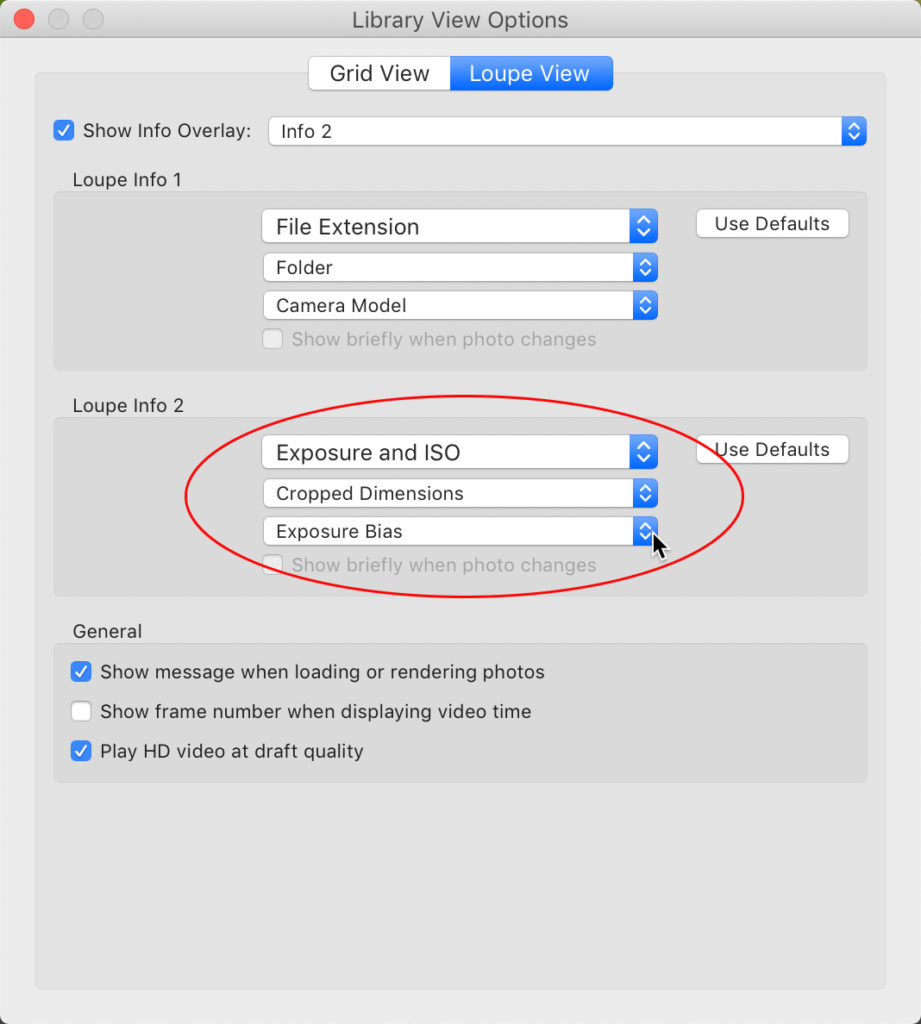921x1024 pixels.
Task: Click Use Defaults for Loupe Info 2
Action: click(x=772, y=450)
